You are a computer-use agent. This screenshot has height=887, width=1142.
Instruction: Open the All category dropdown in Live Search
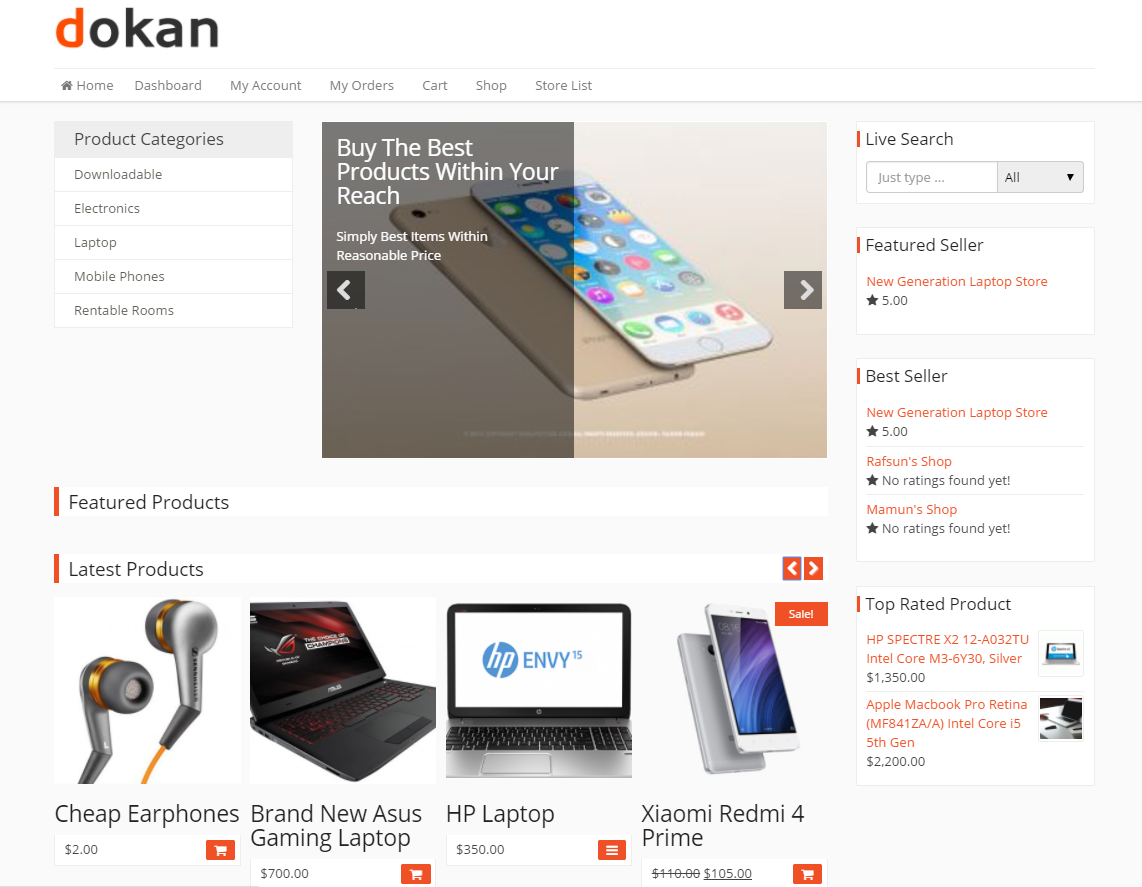tap(1040, 177)
